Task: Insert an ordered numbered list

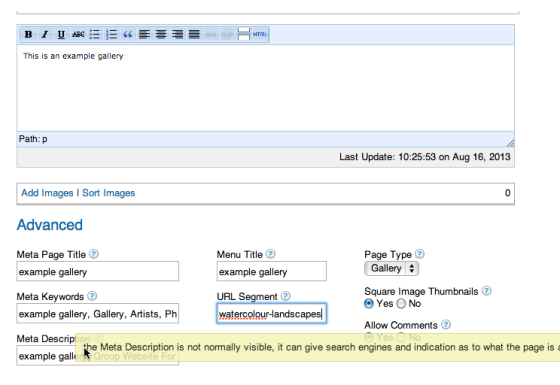Action: tap(111, 34)
